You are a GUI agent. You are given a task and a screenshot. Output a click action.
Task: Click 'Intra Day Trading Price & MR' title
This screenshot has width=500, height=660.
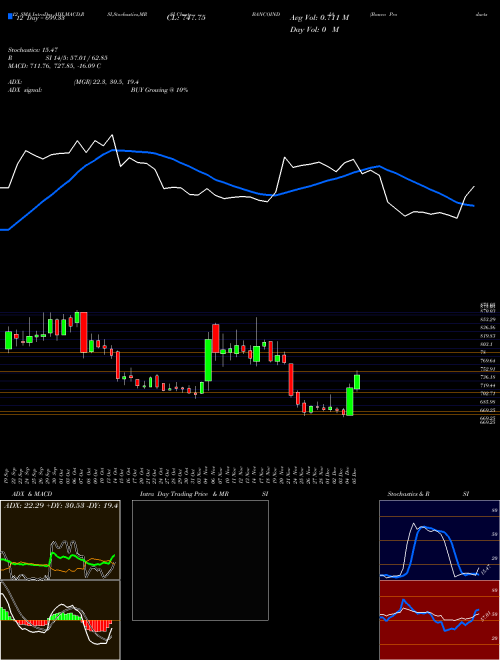click(184, 494)
